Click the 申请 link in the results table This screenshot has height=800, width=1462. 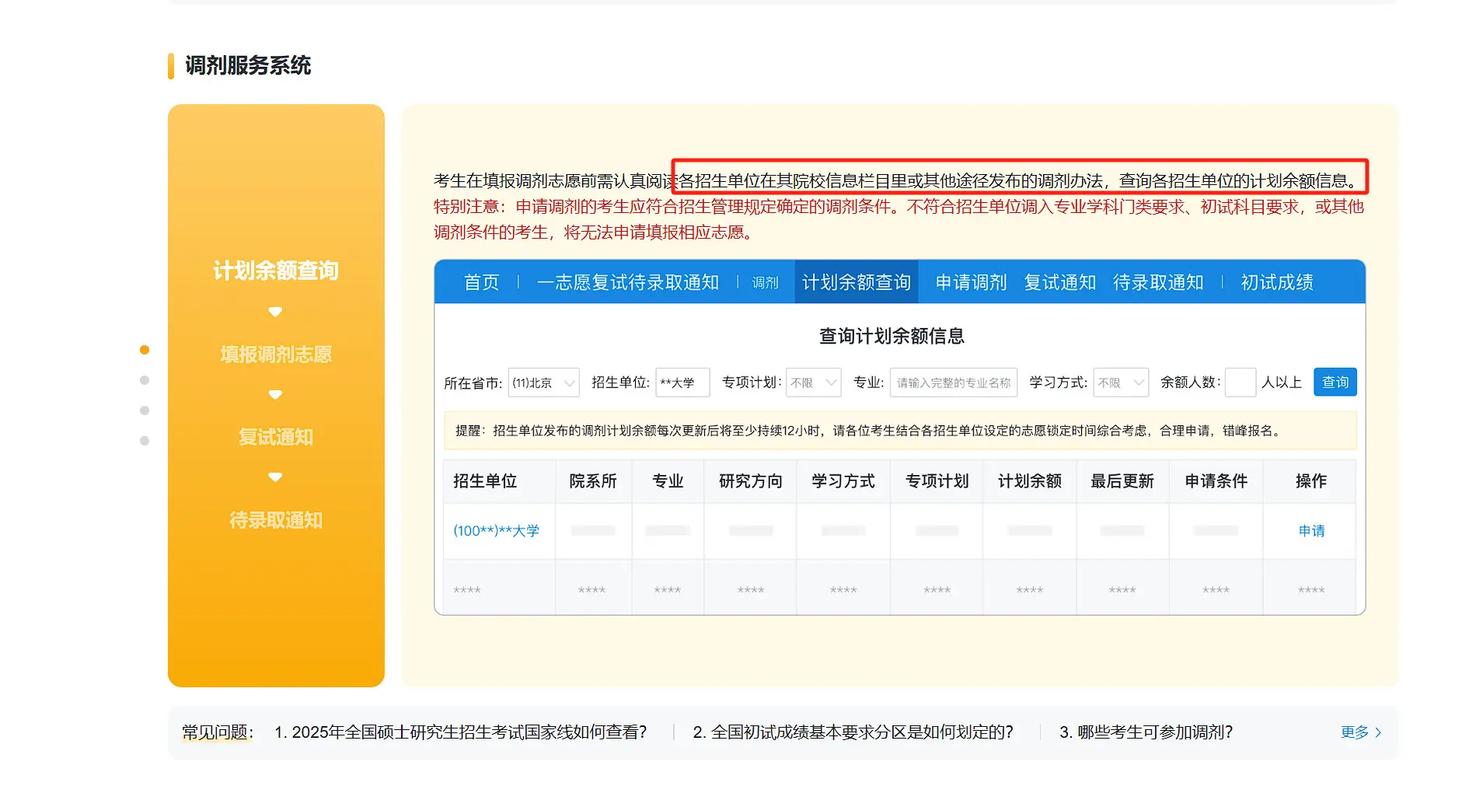[1310, 531]
